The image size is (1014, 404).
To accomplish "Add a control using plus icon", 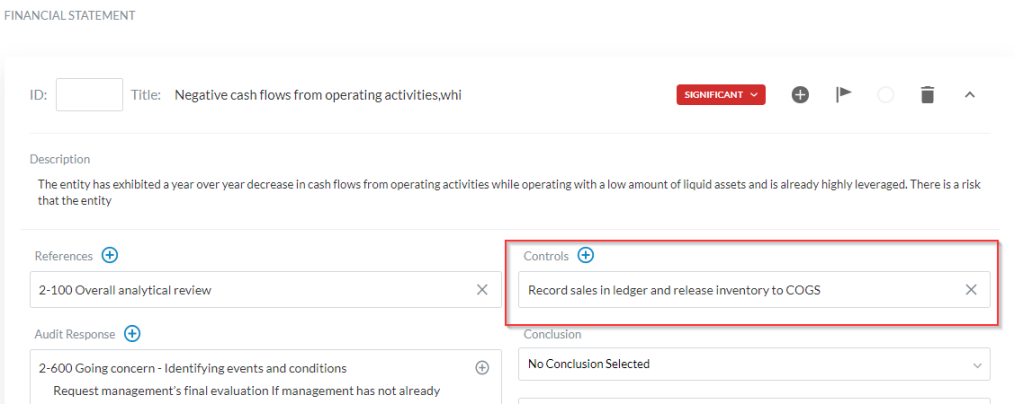I will click(586, 256).
